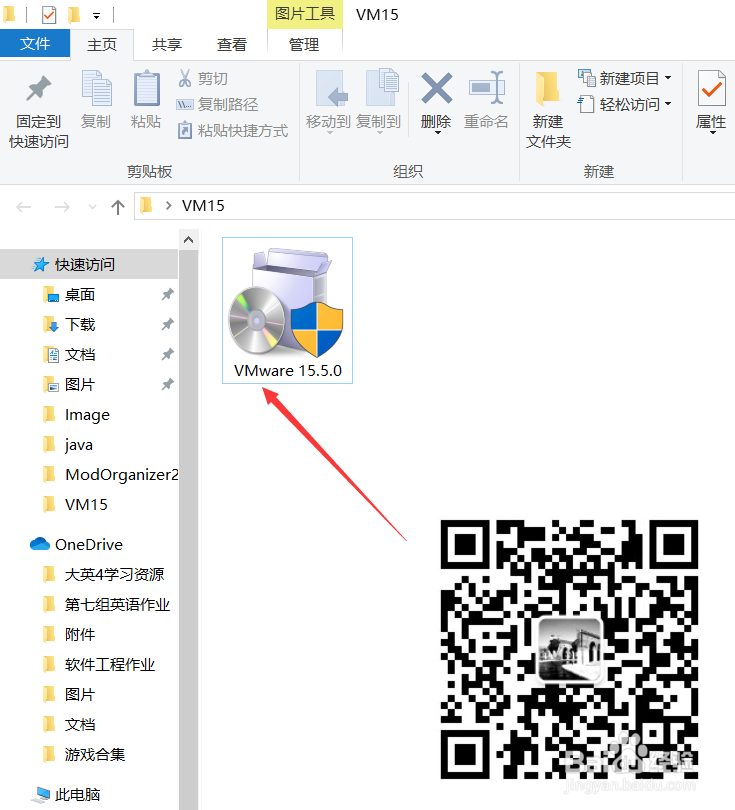This screenshot has width=735, height=810.
Task: Open VM15 folder in sidebar
Action: [86, 504]
